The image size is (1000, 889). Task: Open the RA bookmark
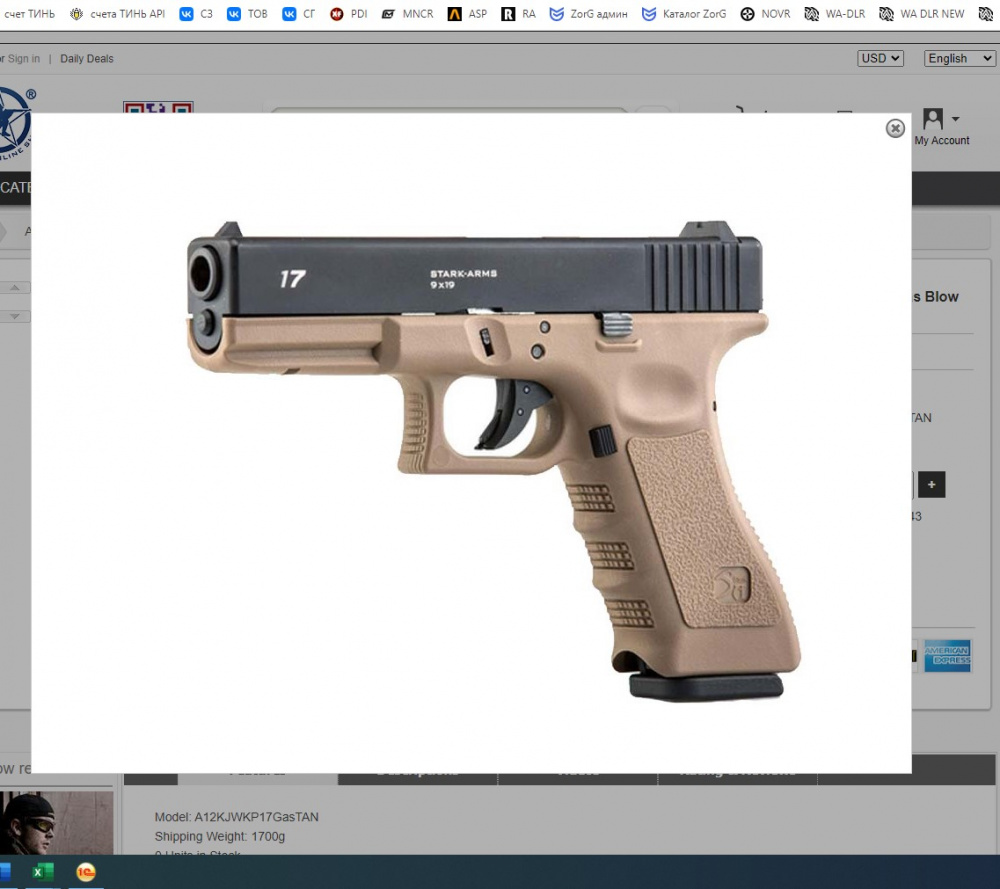(519, 14)
